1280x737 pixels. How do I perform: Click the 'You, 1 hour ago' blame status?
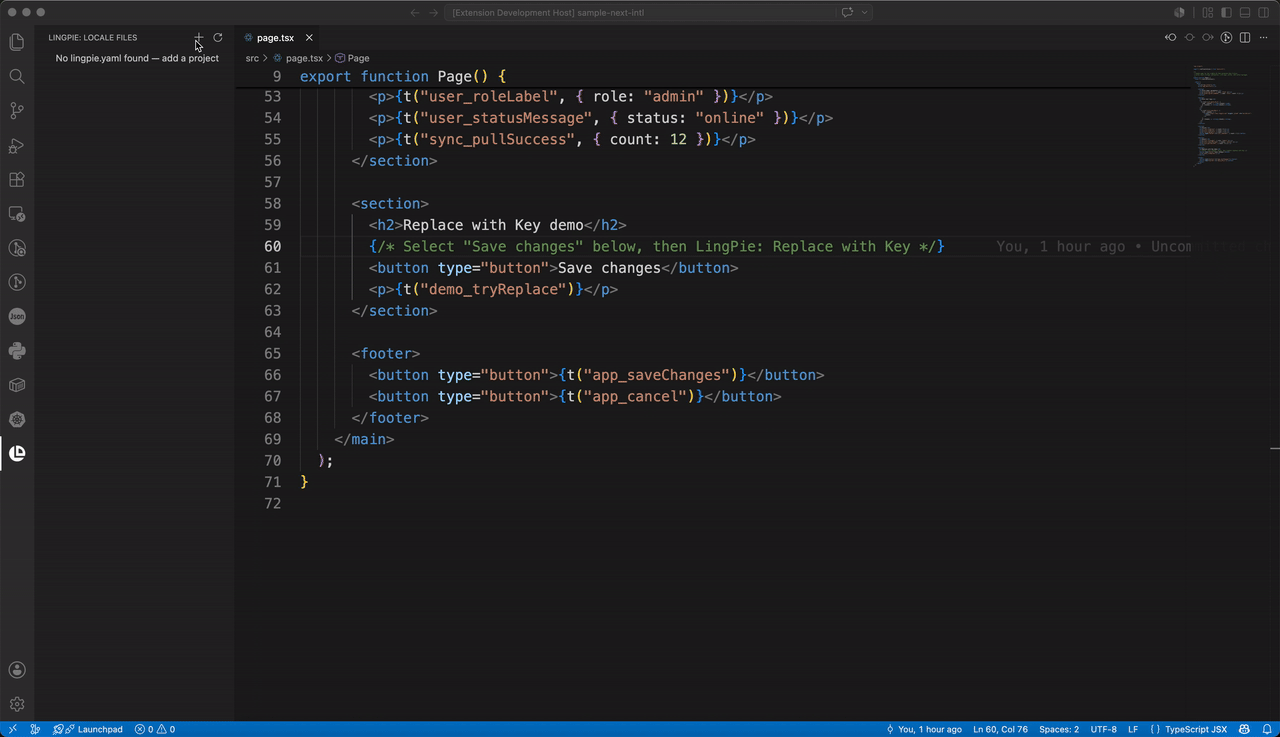point(924,729)
